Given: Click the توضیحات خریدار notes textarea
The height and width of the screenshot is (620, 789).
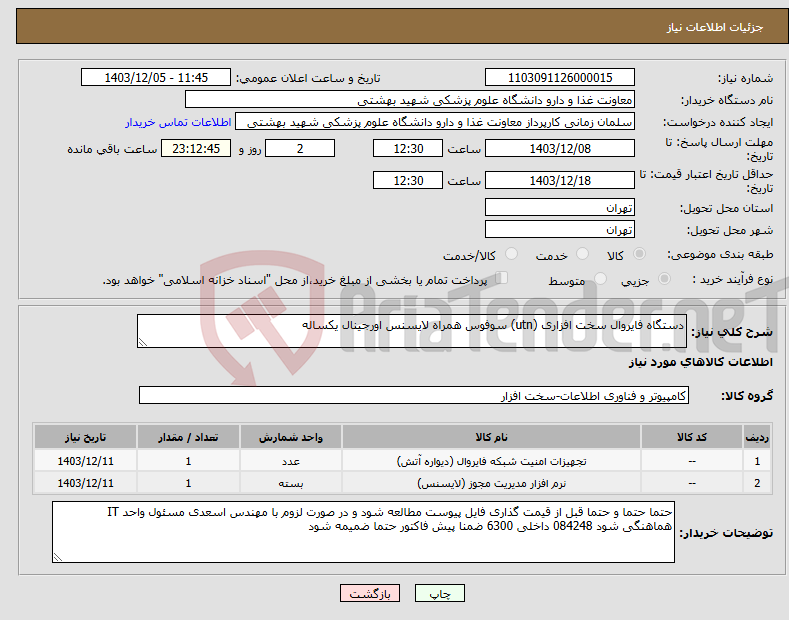Looking at the screenshot, I should [363, 532].
